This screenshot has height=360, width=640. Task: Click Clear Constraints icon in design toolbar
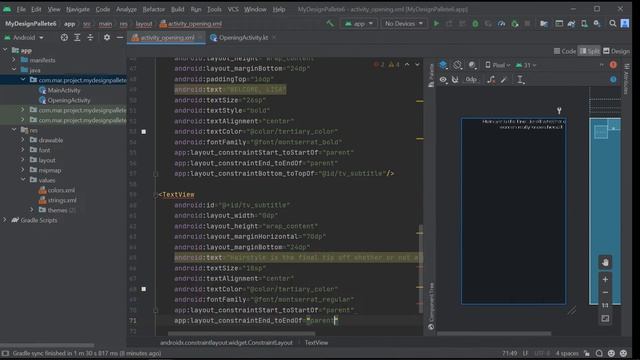(491, 80)
